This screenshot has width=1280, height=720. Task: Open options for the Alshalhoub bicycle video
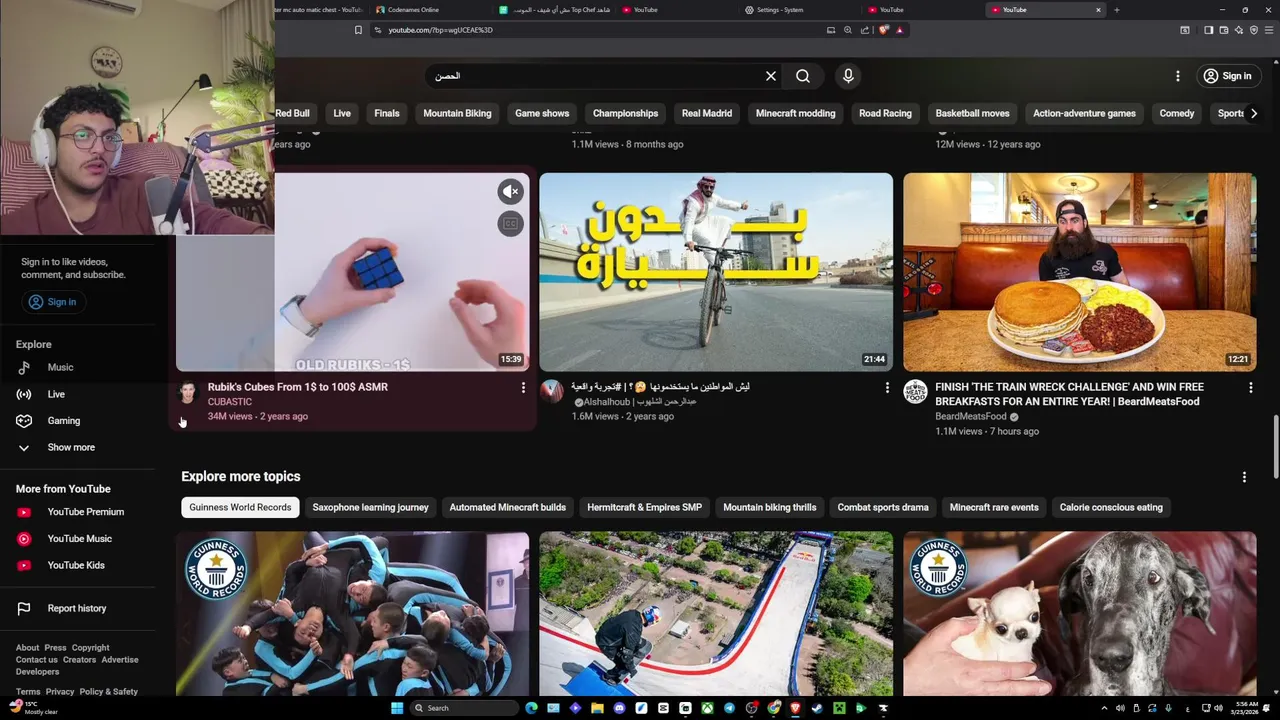point(887,387)
